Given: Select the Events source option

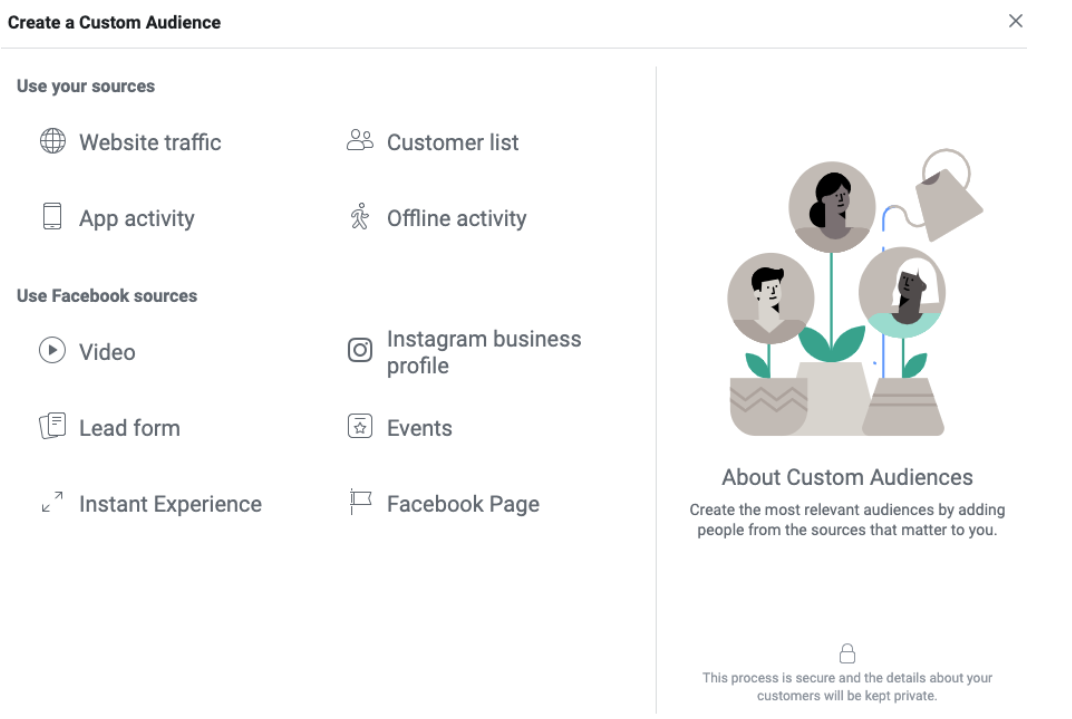Looking at the screenshot, I should [x=419, y=427].
